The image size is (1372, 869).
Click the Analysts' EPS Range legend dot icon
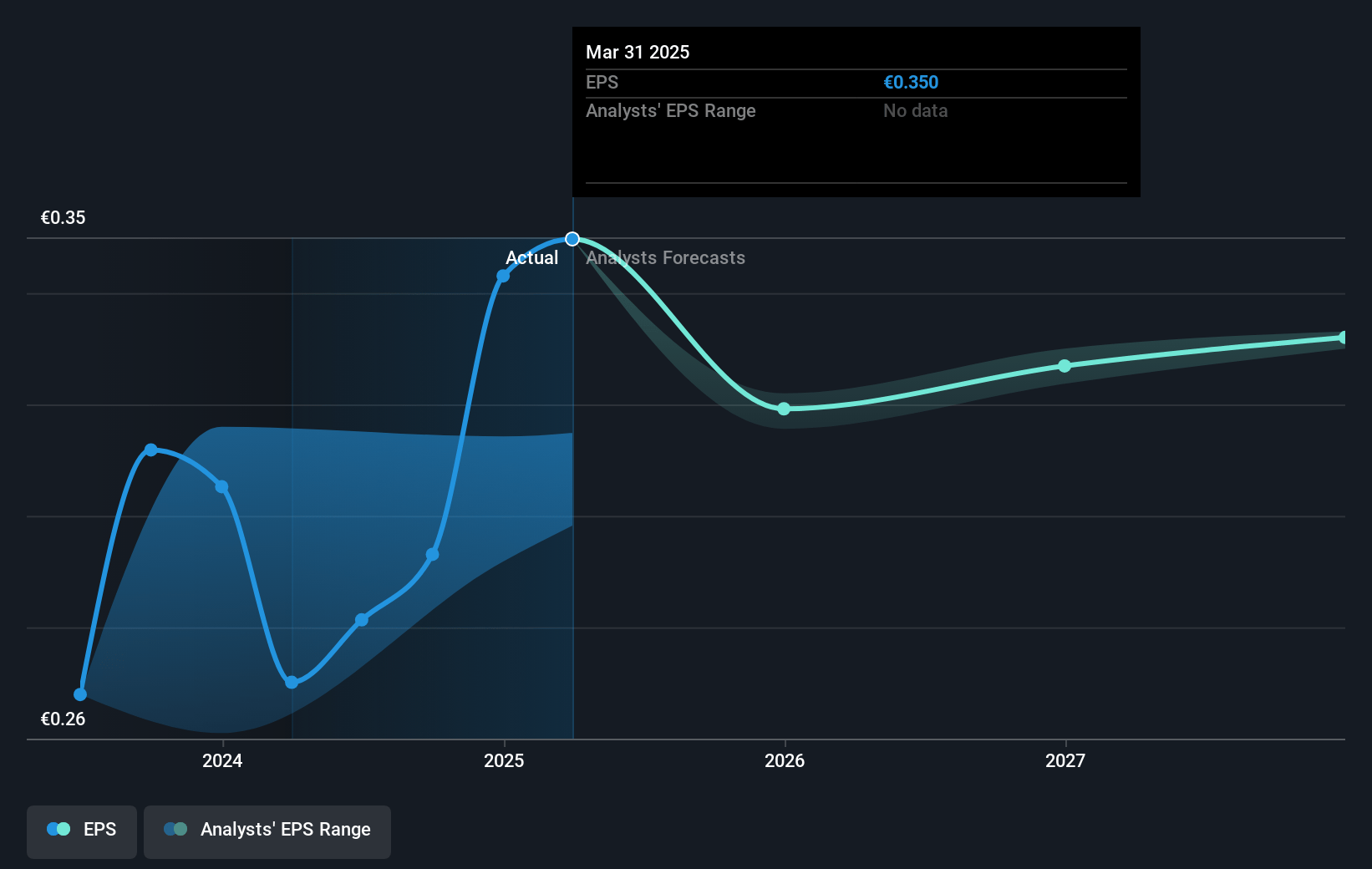175,829
